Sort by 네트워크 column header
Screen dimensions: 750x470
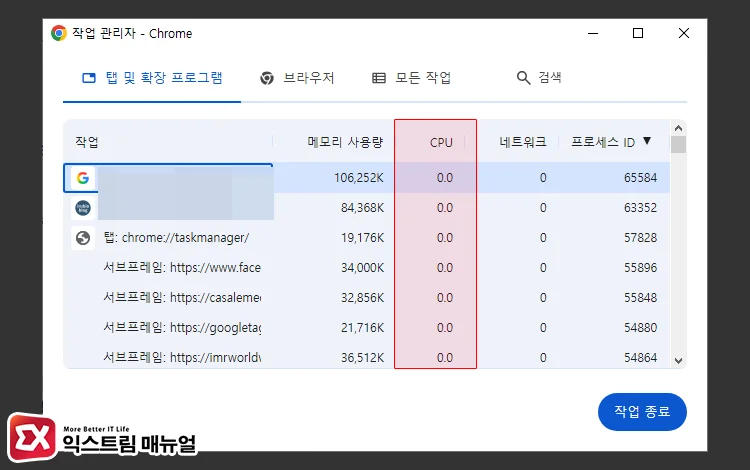(x=523, y=142)
